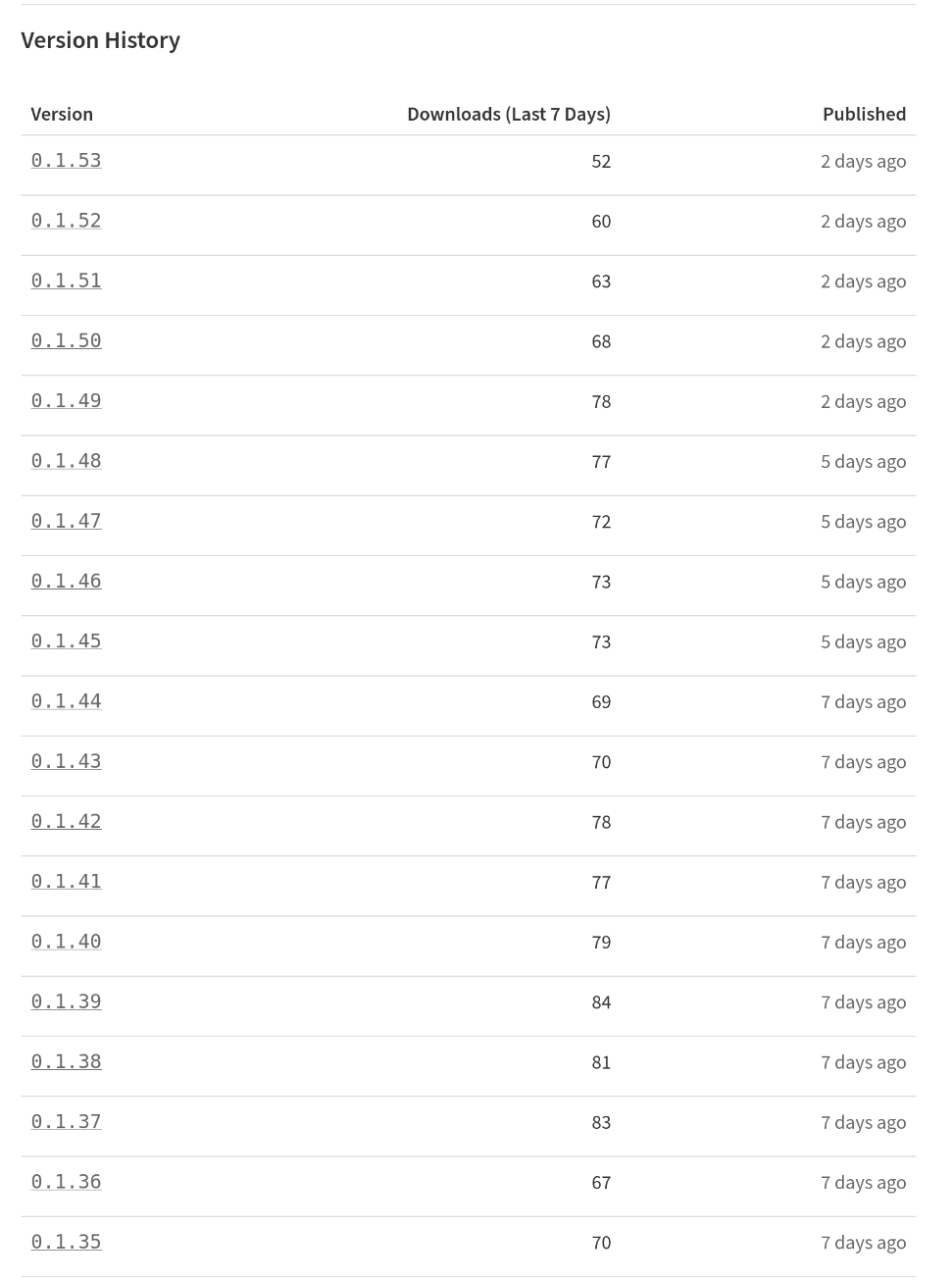Viewport: 952px width, 1280px height.
Task: Open version 0.1.36
Action: pyautogui.click(x=66, y=1181)
